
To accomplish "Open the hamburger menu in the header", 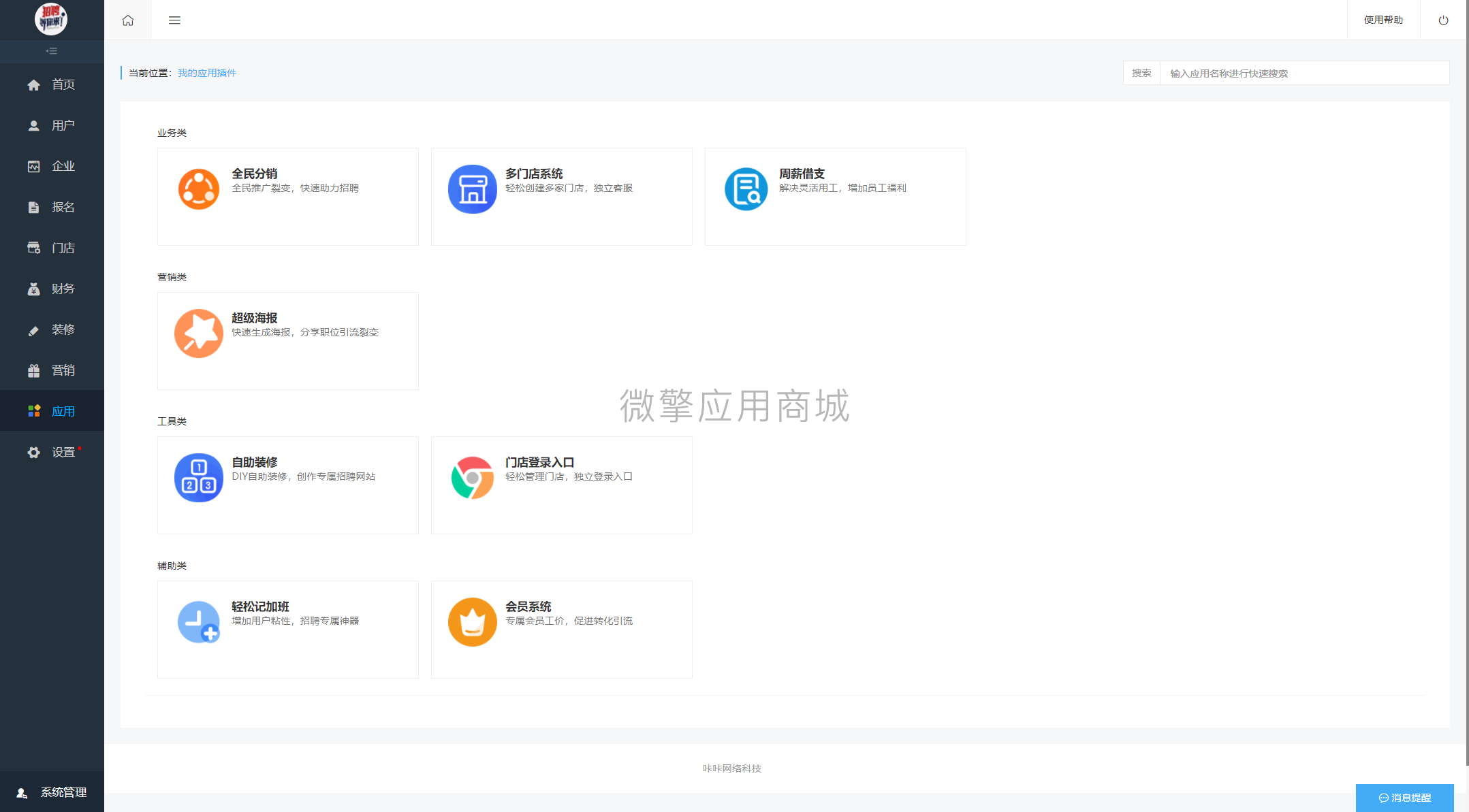I will coord(174,20).
